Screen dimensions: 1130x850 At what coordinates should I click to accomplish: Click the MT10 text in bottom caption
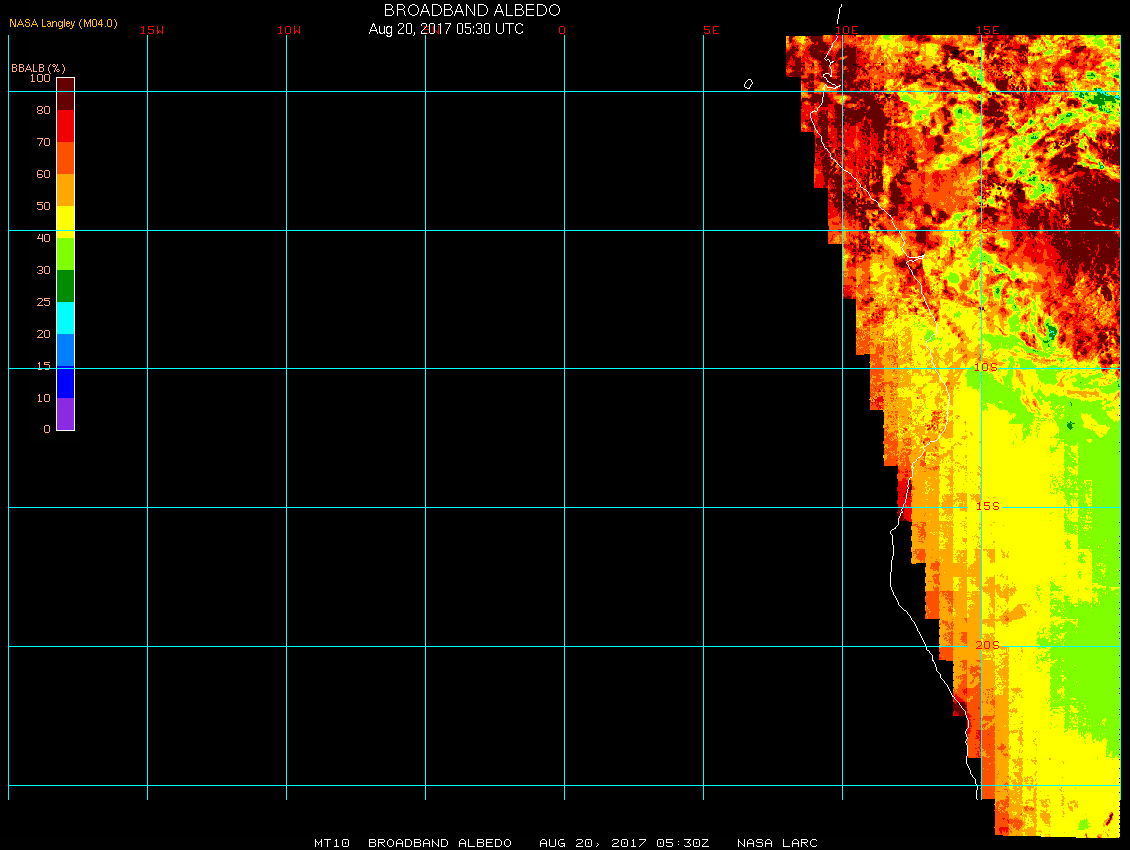click(330, 843)
